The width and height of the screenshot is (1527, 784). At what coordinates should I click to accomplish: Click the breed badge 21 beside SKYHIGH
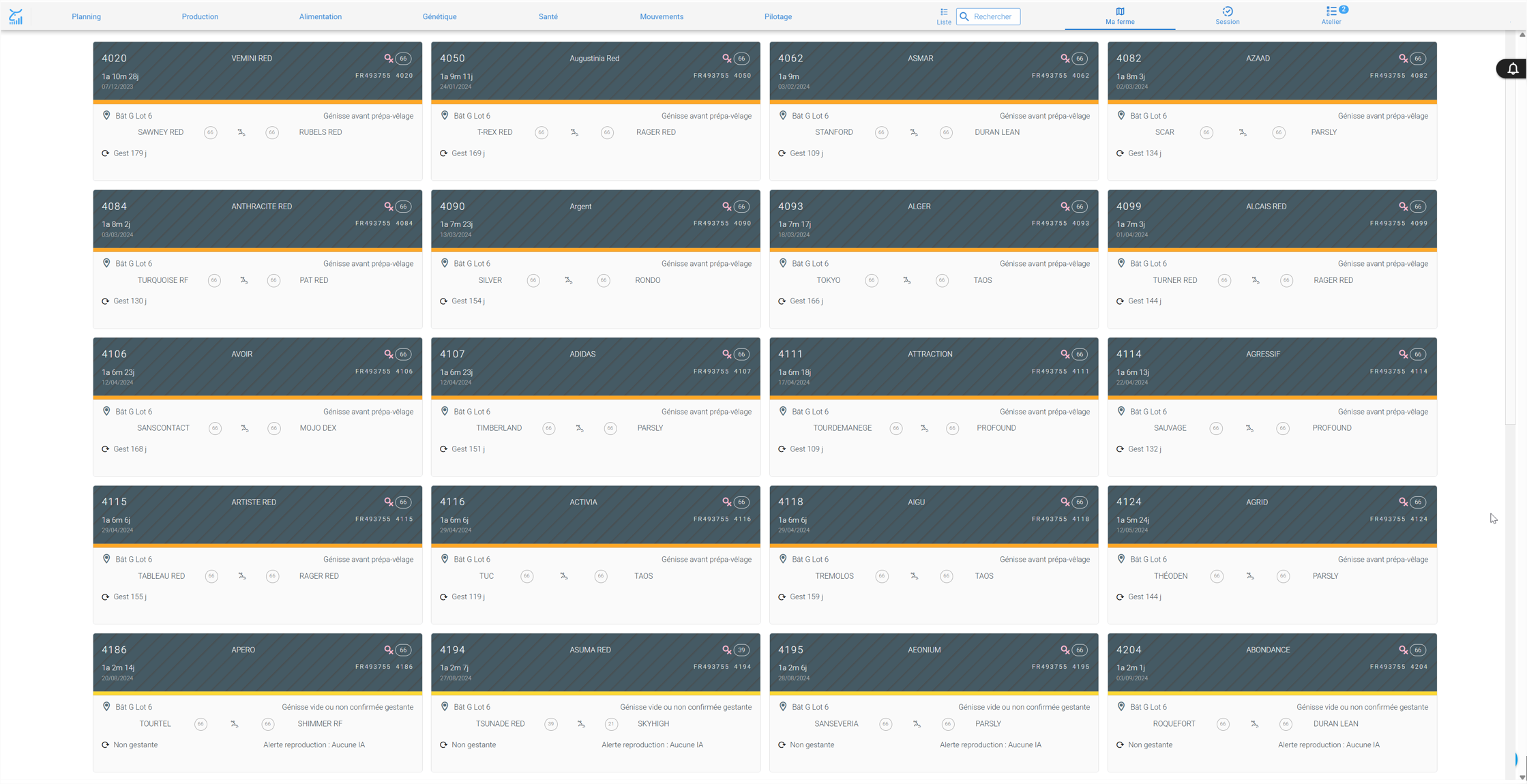(x=611, y=724)
